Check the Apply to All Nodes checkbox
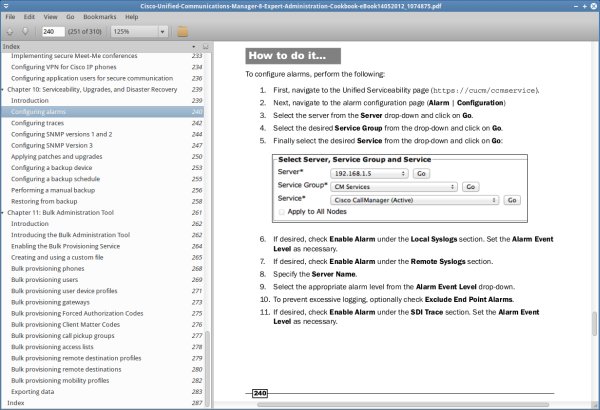Image resolution: width=600 pixels, height=410 pixels. (282, 212)
